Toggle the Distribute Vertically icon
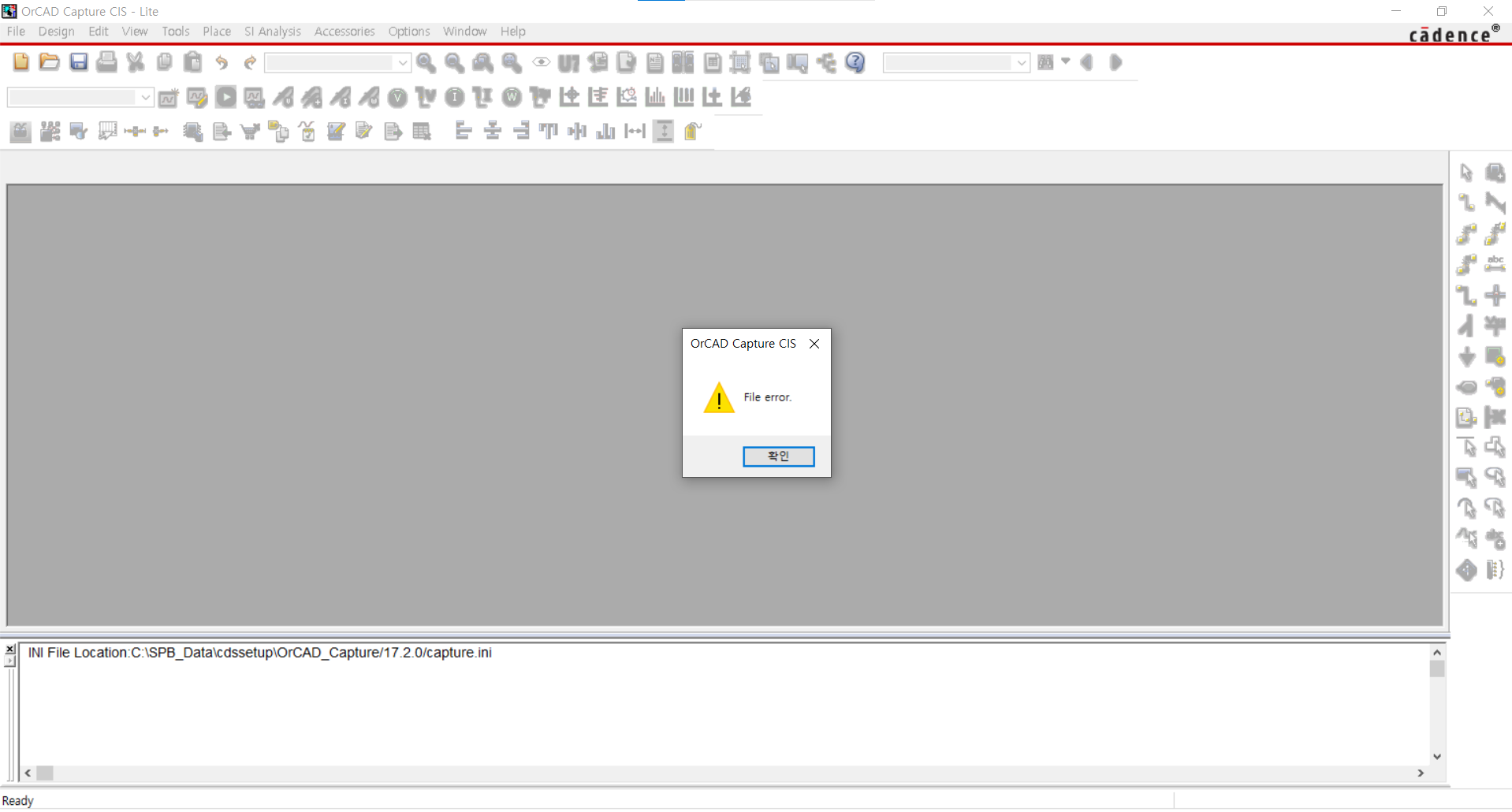This screenshot has height=812, width=1512. [x=664, y=131]
